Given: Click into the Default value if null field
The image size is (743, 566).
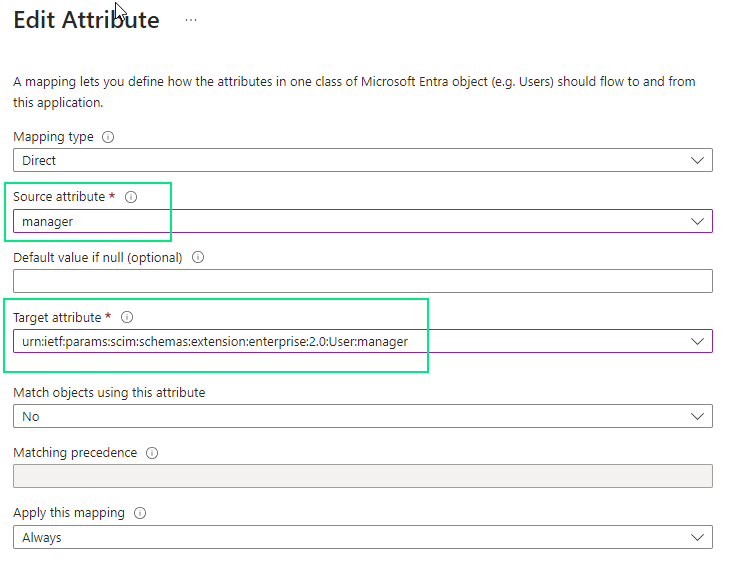Looking at the screenshot, I should [362, 281].
